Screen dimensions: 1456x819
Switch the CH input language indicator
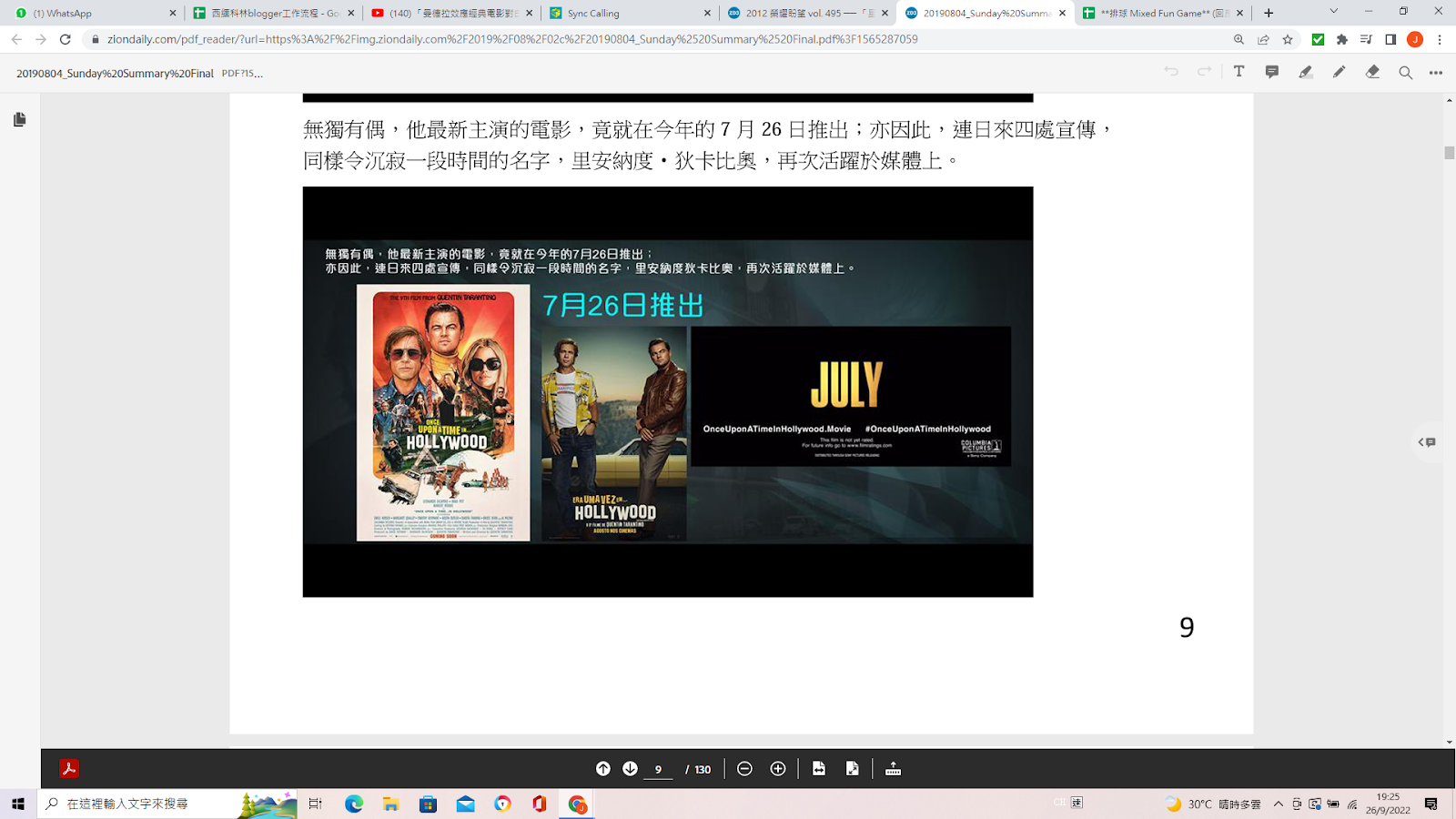(x=1059, y=803)
